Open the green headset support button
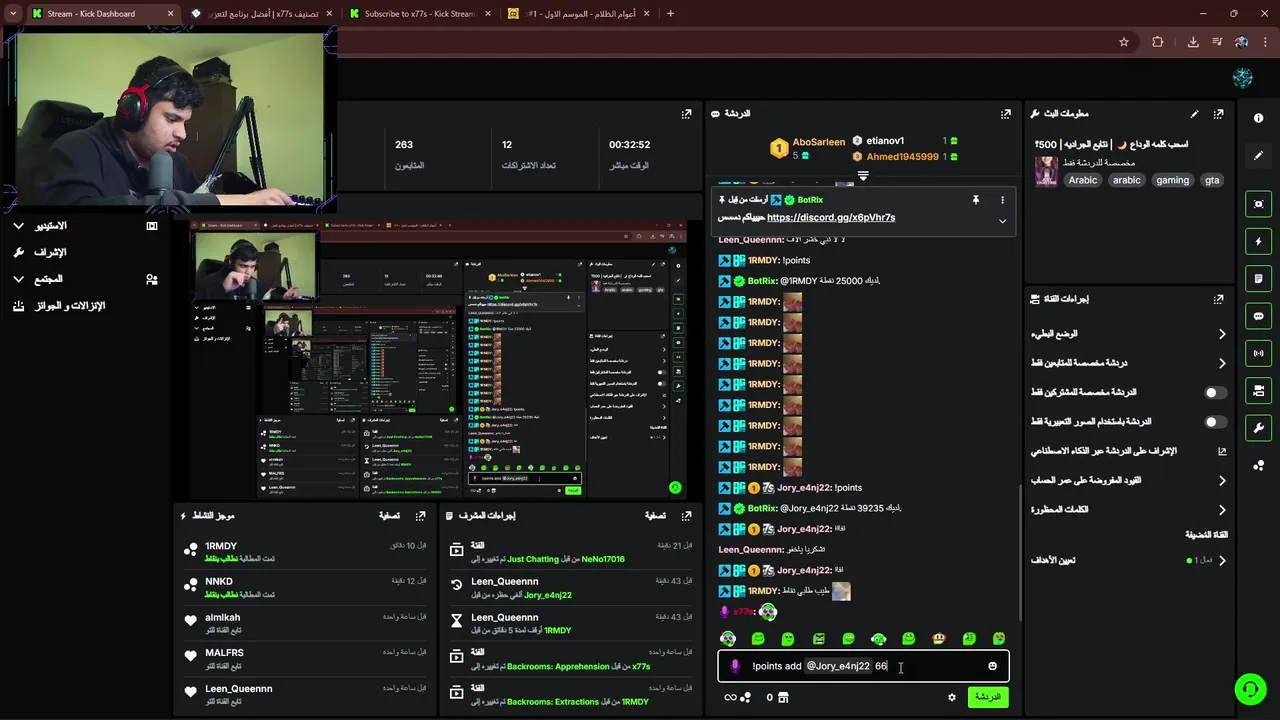1280x720 pixels. pyautogui.click(x=1250, y=689)
